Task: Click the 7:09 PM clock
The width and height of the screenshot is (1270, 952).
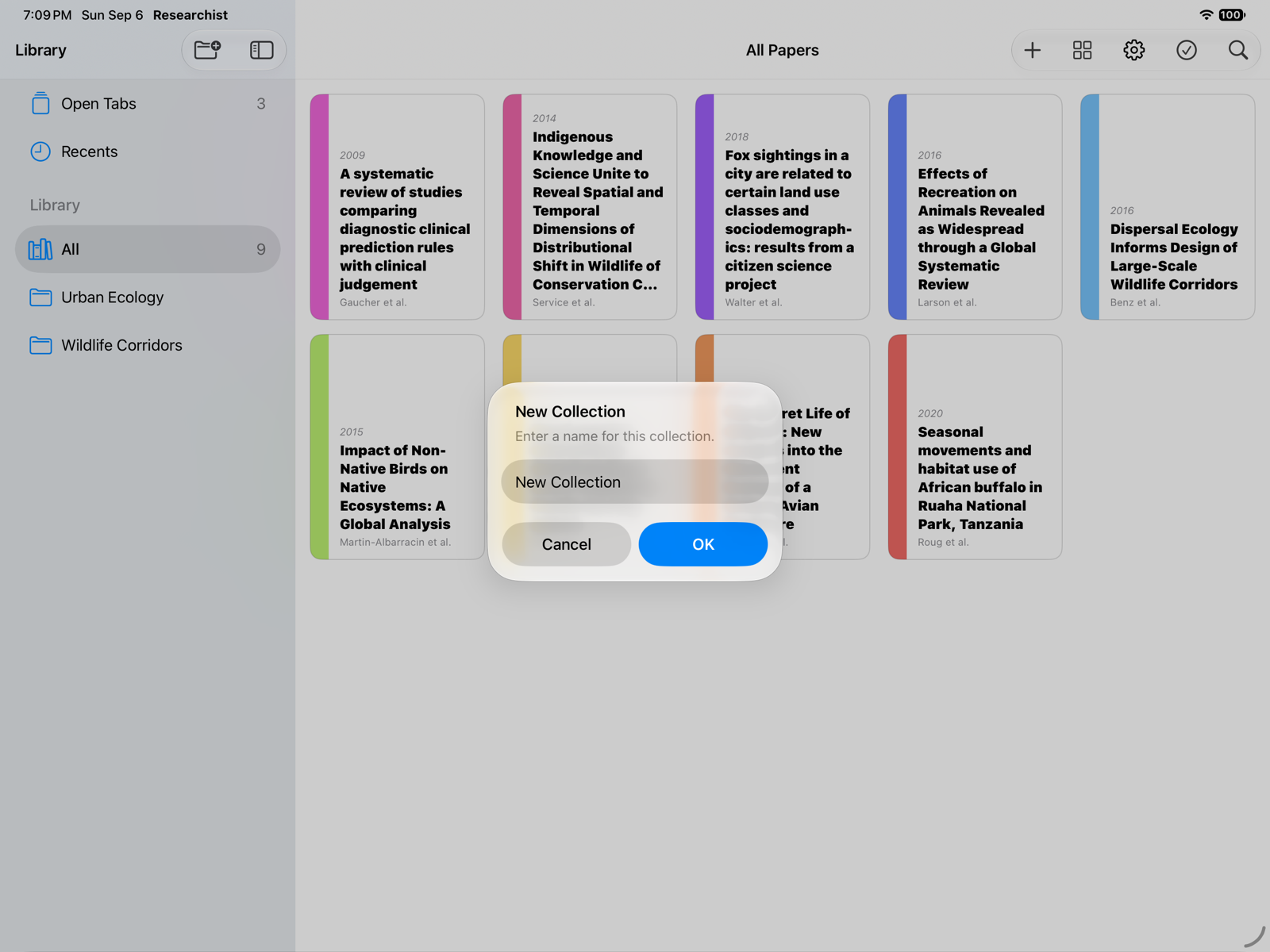Action: [x=47, y=15]
